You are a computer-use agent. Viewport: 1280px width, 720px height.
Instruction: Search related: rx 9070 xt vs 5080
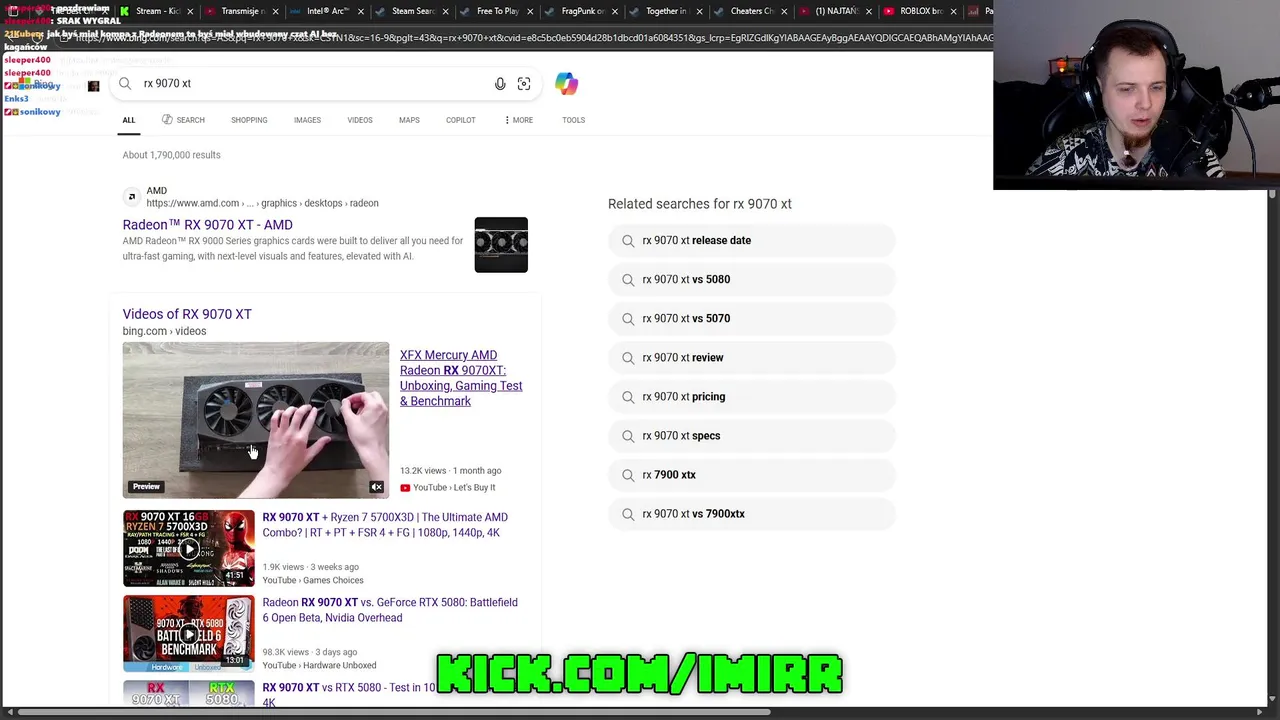pos(752,279)
